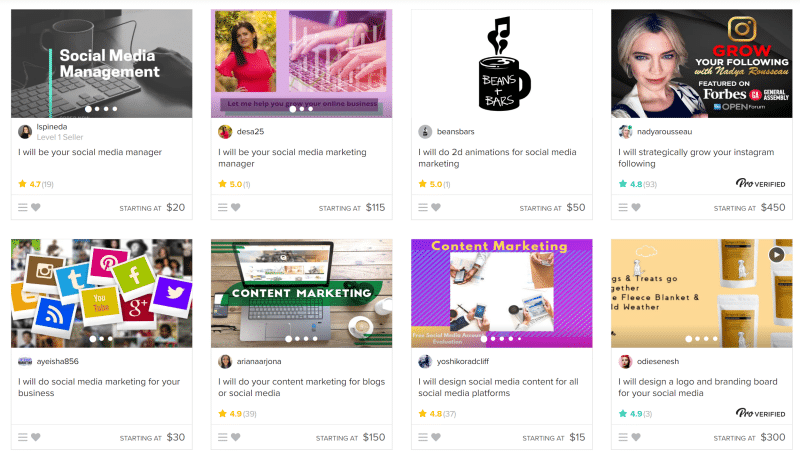Image resolution: width=800 pixels, height=455 pixels.
Task: Play video on odiesenesh gig thumbnail
Action: pos(777,254)
